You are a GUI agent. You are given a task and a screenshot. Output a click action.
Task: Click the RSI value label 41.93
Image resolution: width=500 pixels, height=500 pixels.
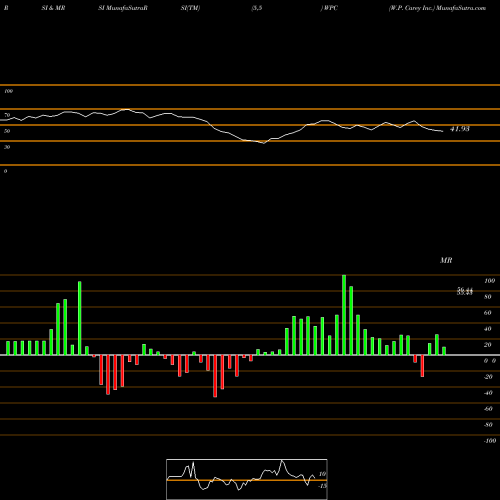[460, 129]
